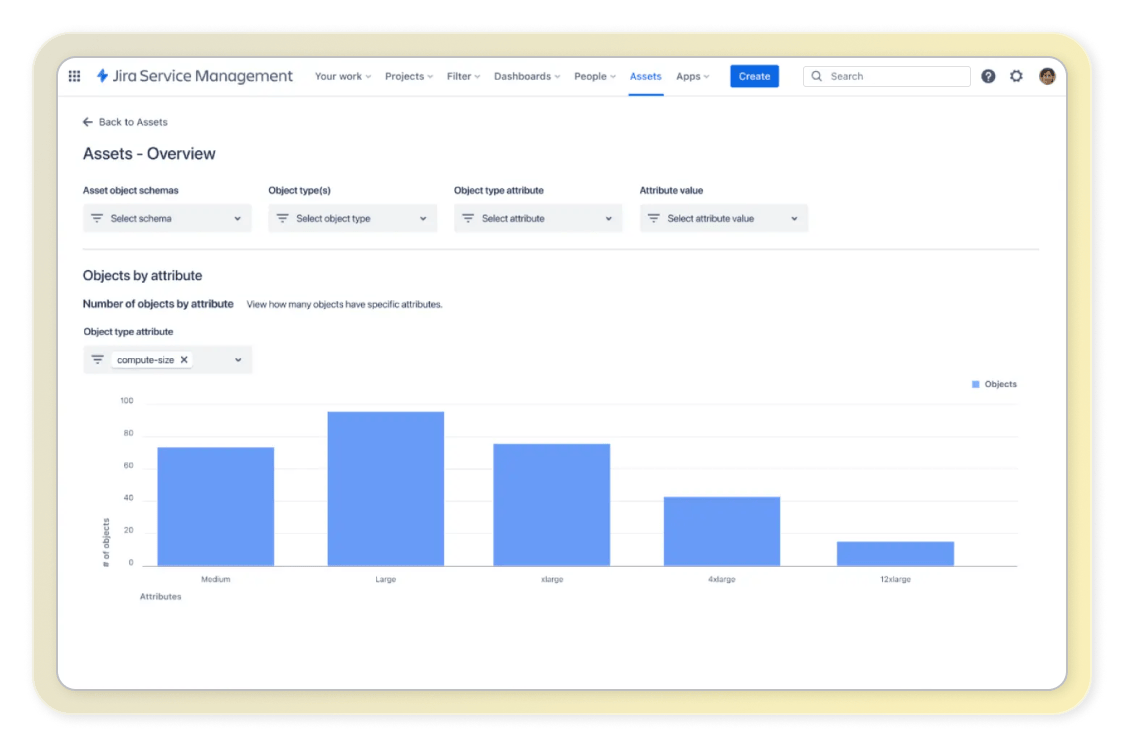Click the user profile avatar

(x=1047, y=76)
